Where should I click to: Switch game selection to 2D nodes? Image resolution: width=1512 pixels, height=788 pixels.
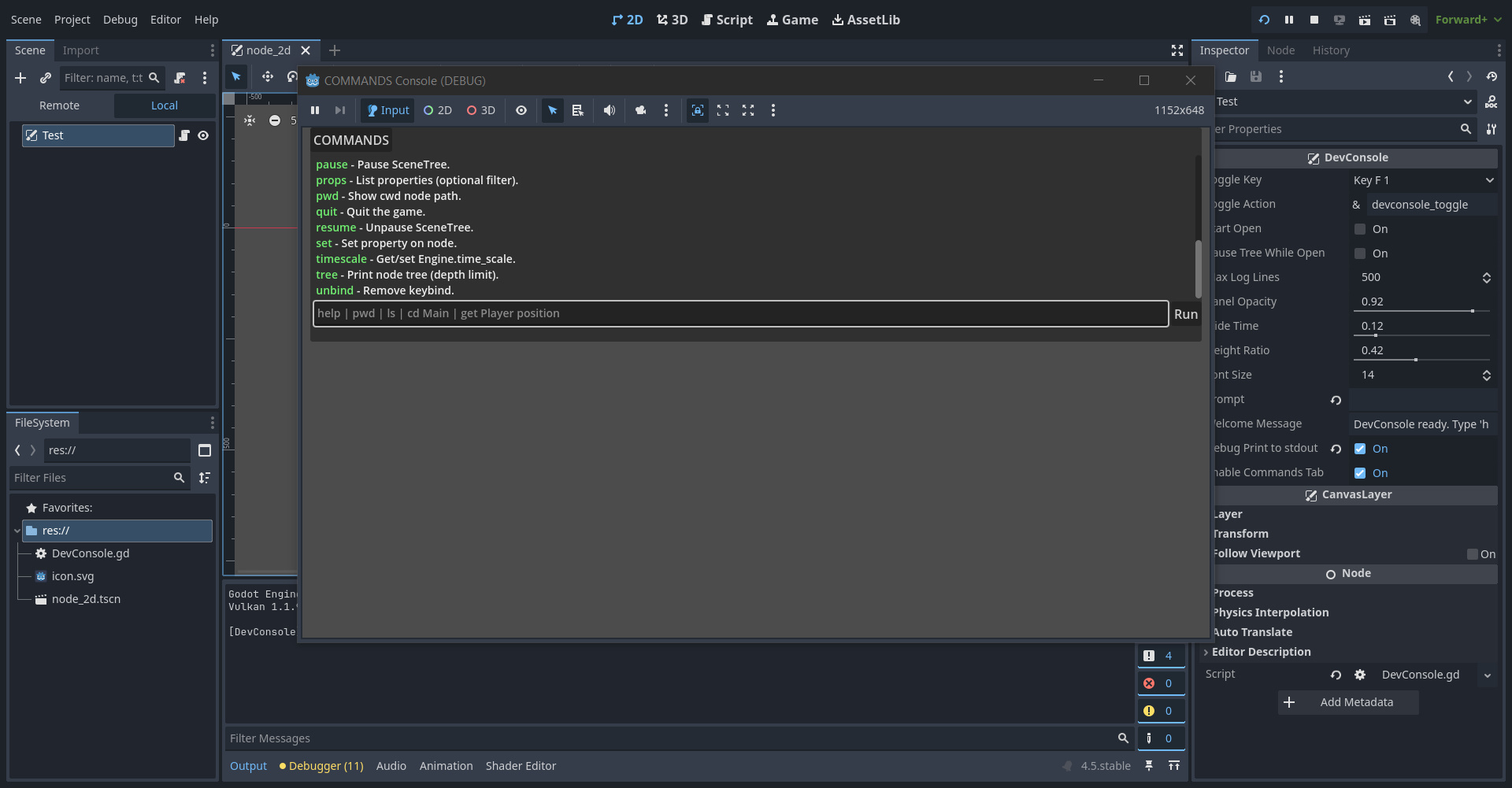click(x=438, y=110)
